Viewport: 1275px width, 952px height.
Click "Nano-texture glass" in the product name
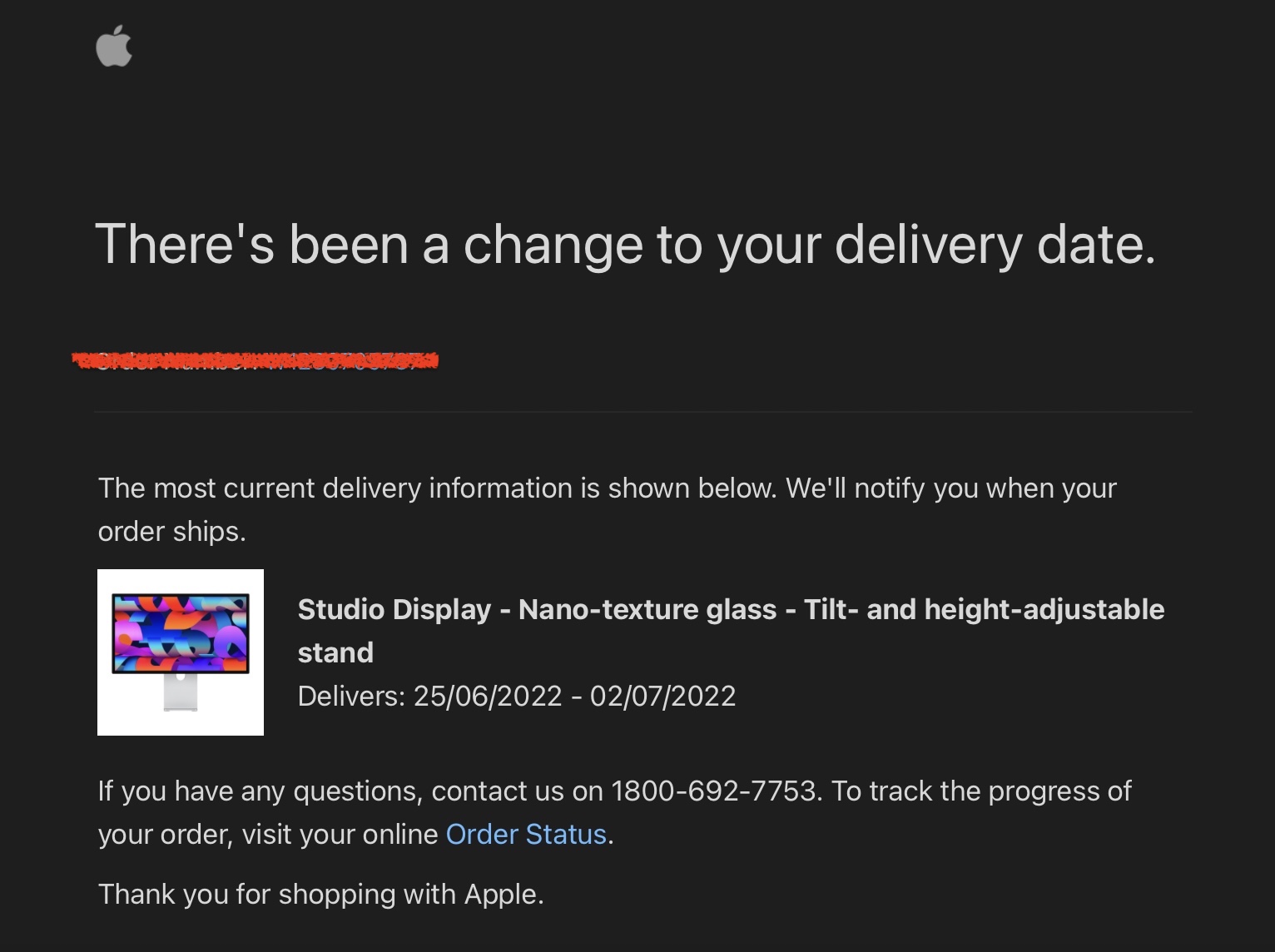pyautogui.click(x=647, y=610)
